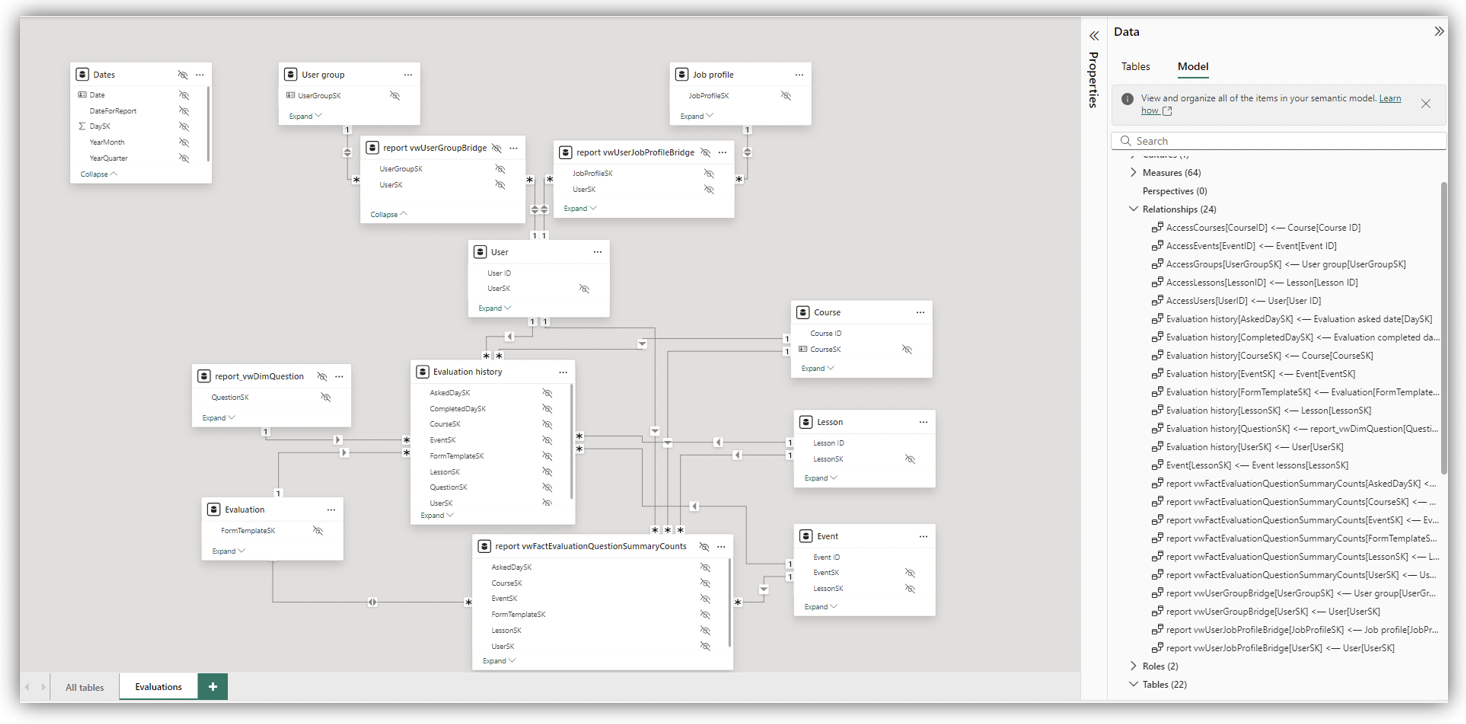Open the Lesson table more options menu
The width and height of the screenshot is (1466, 724).
coord(923,422)
